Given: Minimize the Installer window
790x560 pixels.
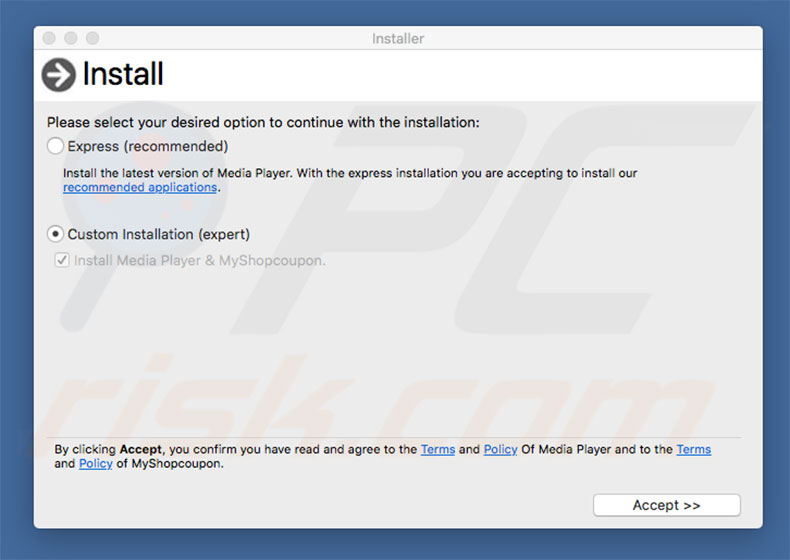Looking at the screenshot, I should [70, 38].
